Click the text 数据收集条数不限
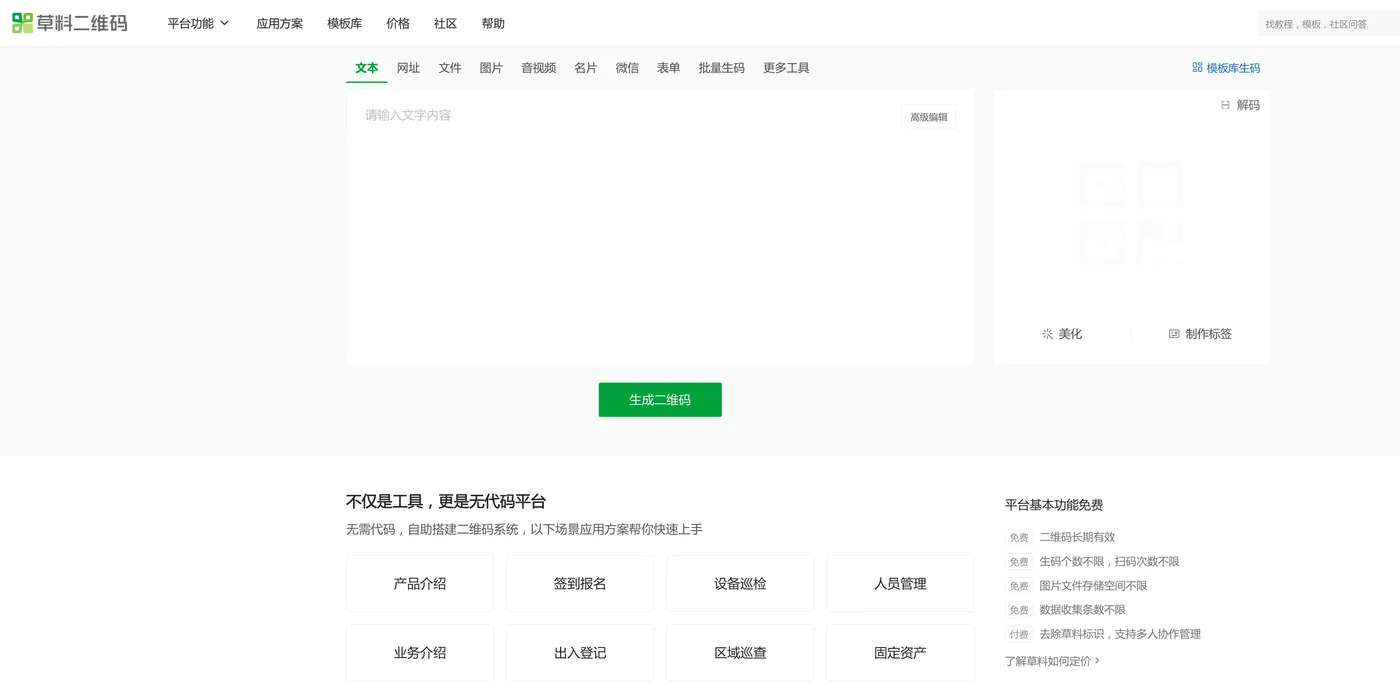1400x685 pixels. click(x=1082, y=610)
